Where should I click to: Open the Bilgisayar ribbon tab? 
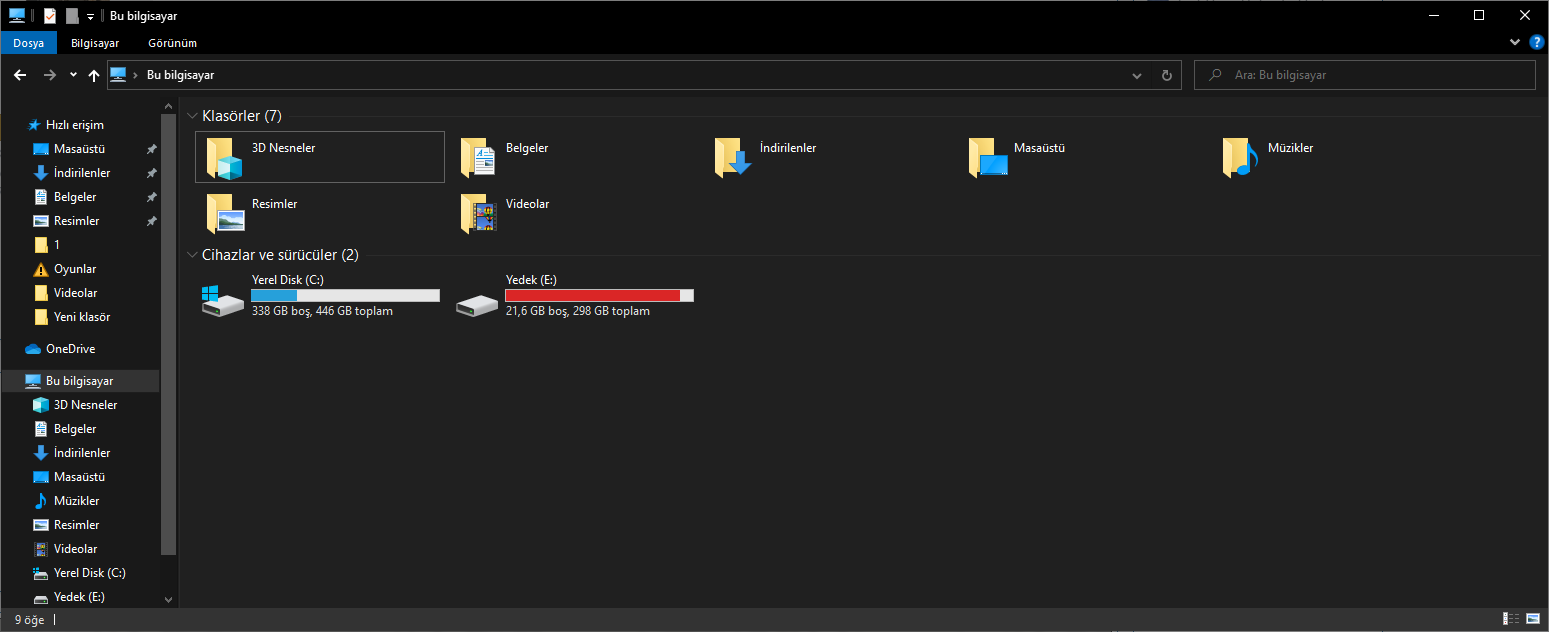coord(95,43)
